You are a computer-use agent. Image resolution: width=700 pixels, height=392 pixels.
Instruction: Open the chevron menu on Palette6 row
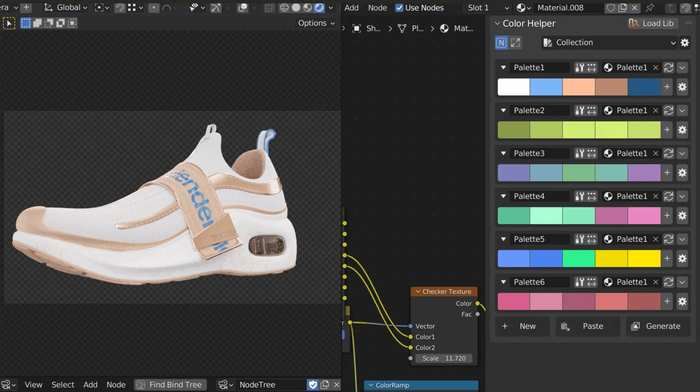click(682, 282)
